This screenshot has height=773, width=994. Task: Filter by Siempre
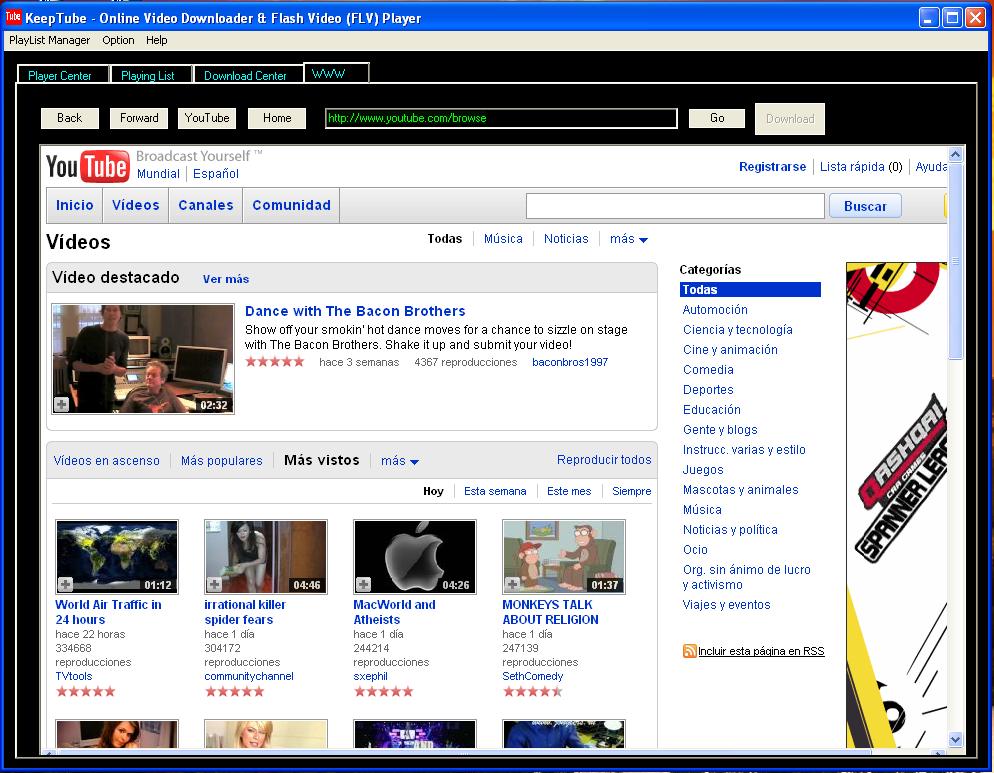pyautogui.click(x=631, y=491)
